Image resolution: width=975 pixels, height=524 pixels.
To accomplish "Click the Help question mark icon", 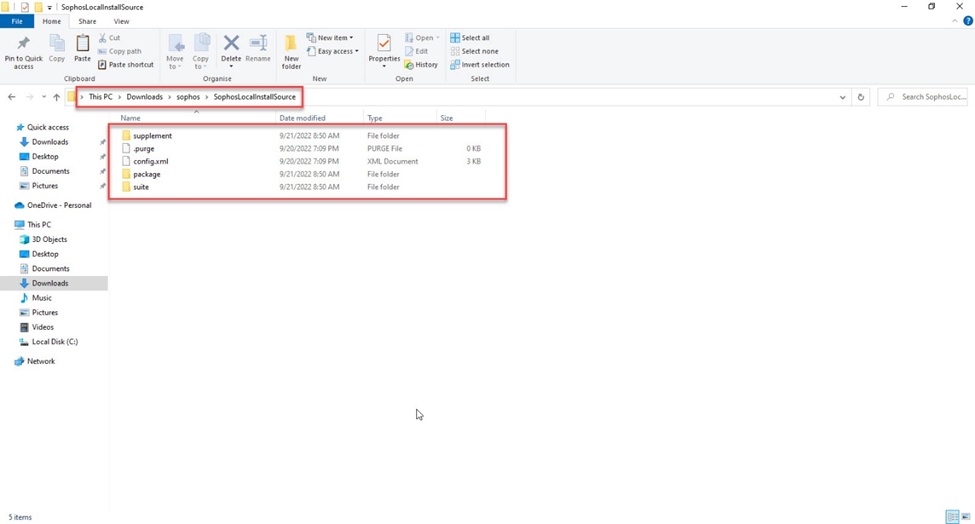I will coord(968,21).
